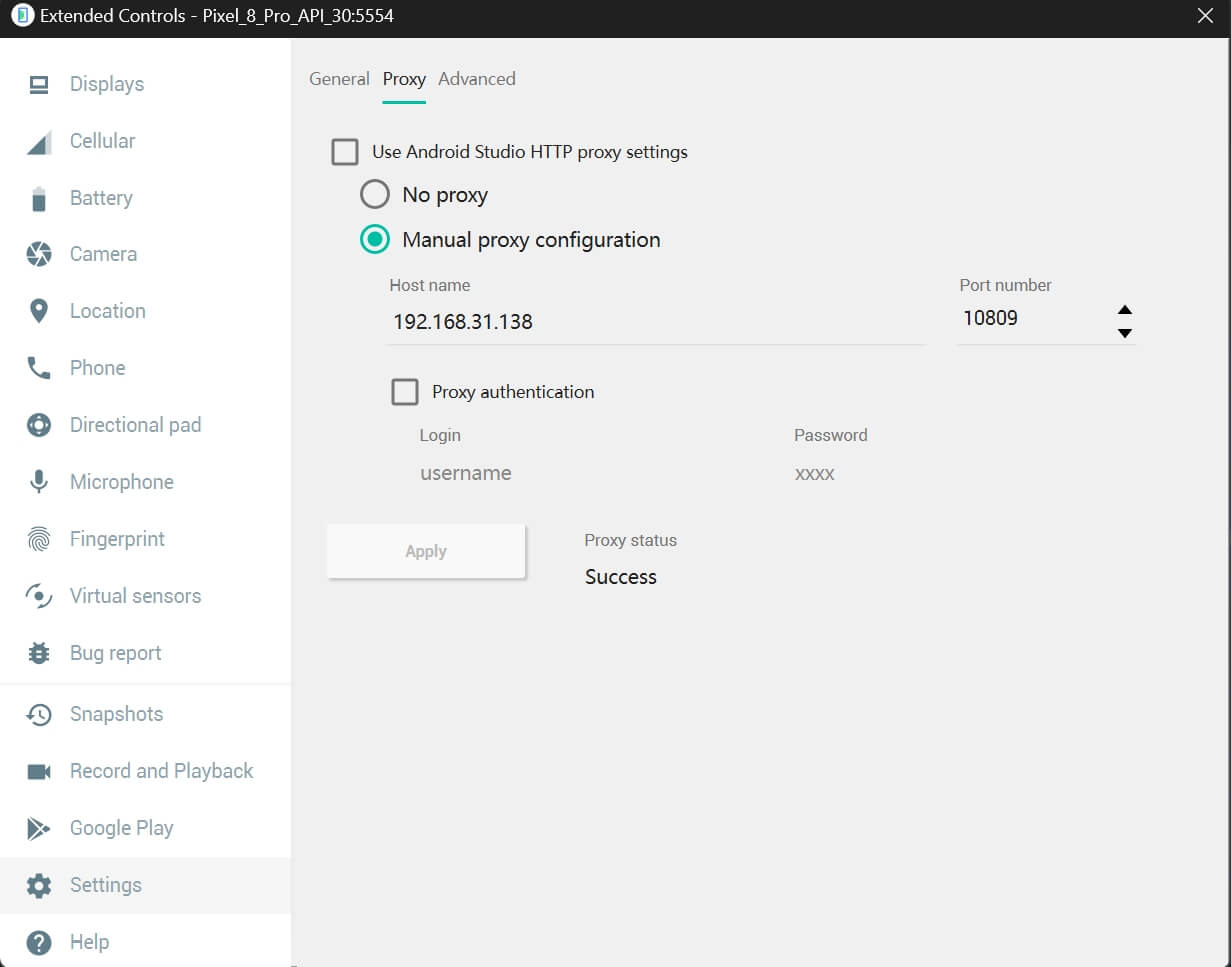Open the Bug report icon
Screen dimensions: 1231x967
point(39,654)
